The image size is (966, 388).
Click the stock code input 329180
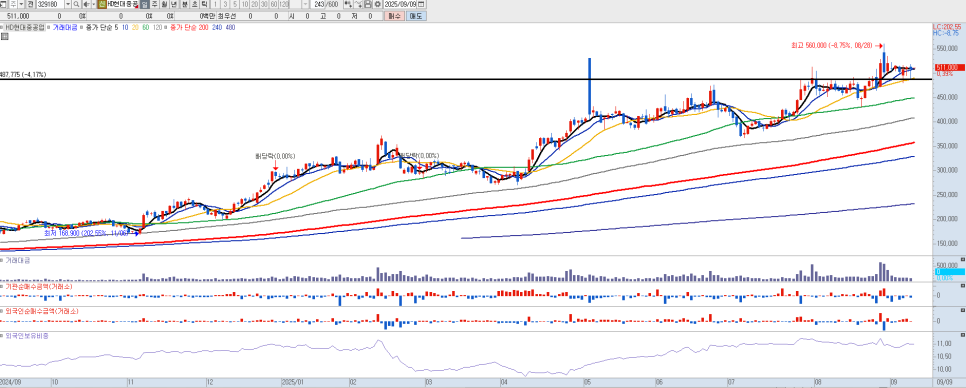pyautogui.click(x=51, y=4)
